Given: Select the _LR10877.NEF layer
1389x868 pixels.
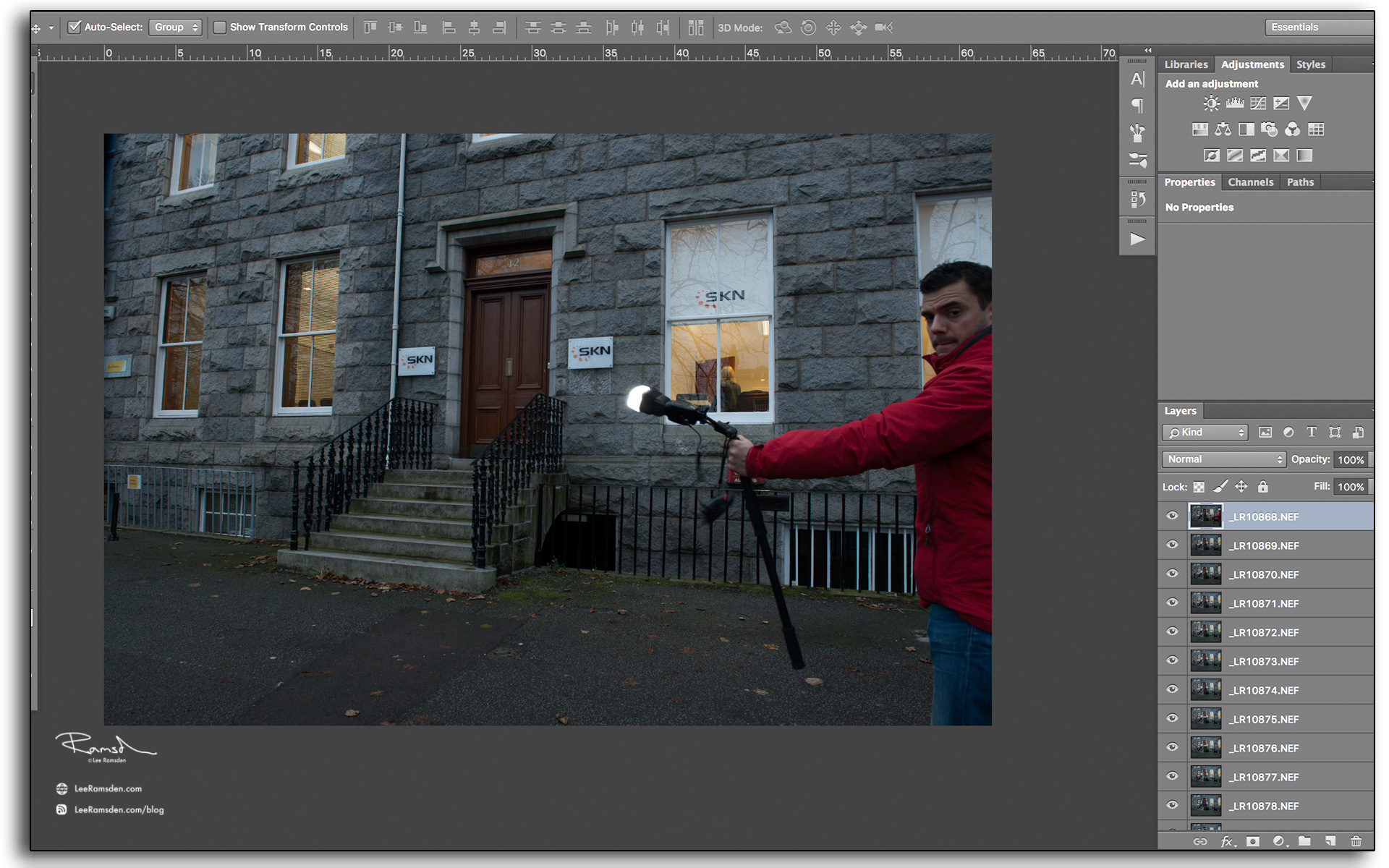Looking at the screenshot, I should click(x=1265, y=776).
